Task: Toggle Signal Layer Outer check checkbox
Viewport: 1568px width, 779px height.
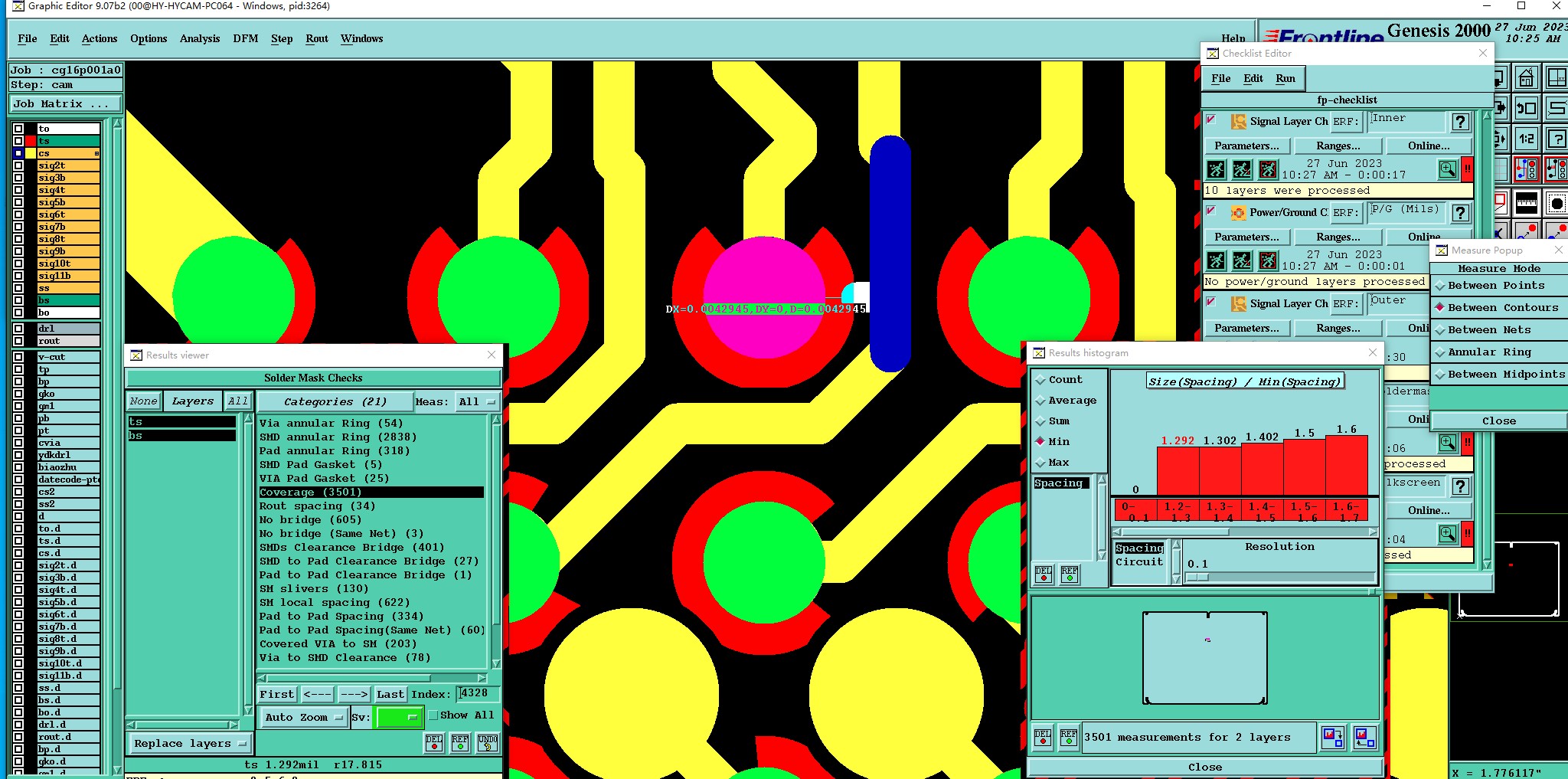Action: click(x=1210, y=302)
